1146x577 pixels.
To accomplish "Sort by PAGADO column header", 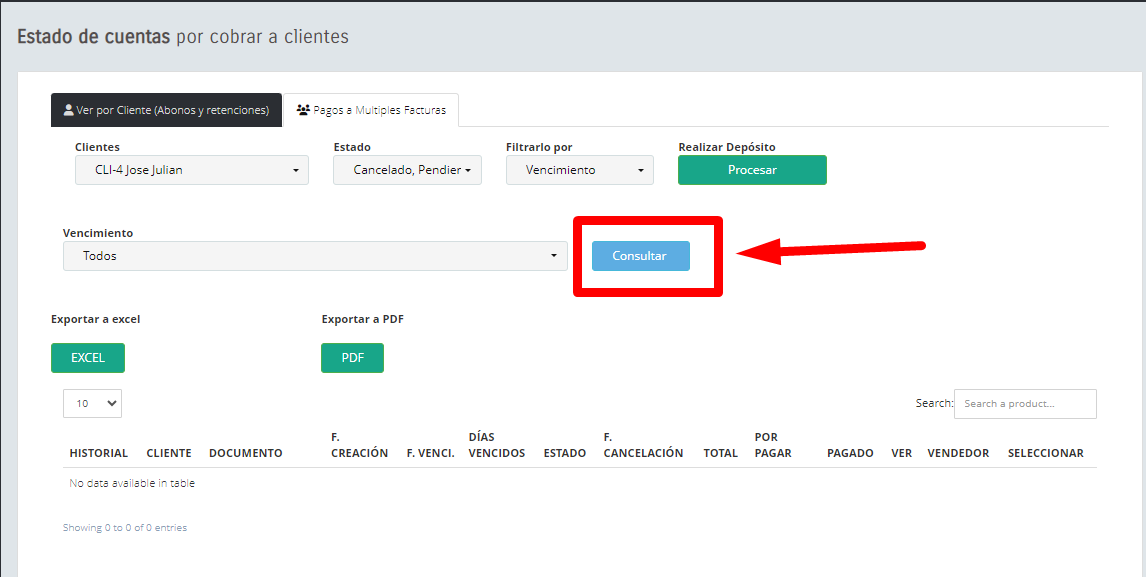I will pos(850,453).
